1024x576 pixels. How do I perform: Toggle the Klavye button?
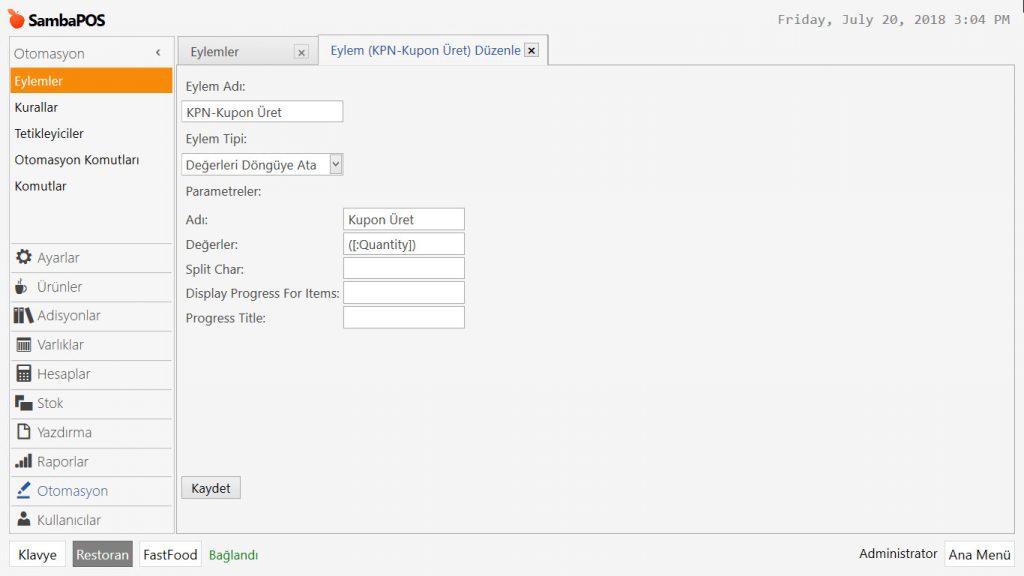pos(38,554)
